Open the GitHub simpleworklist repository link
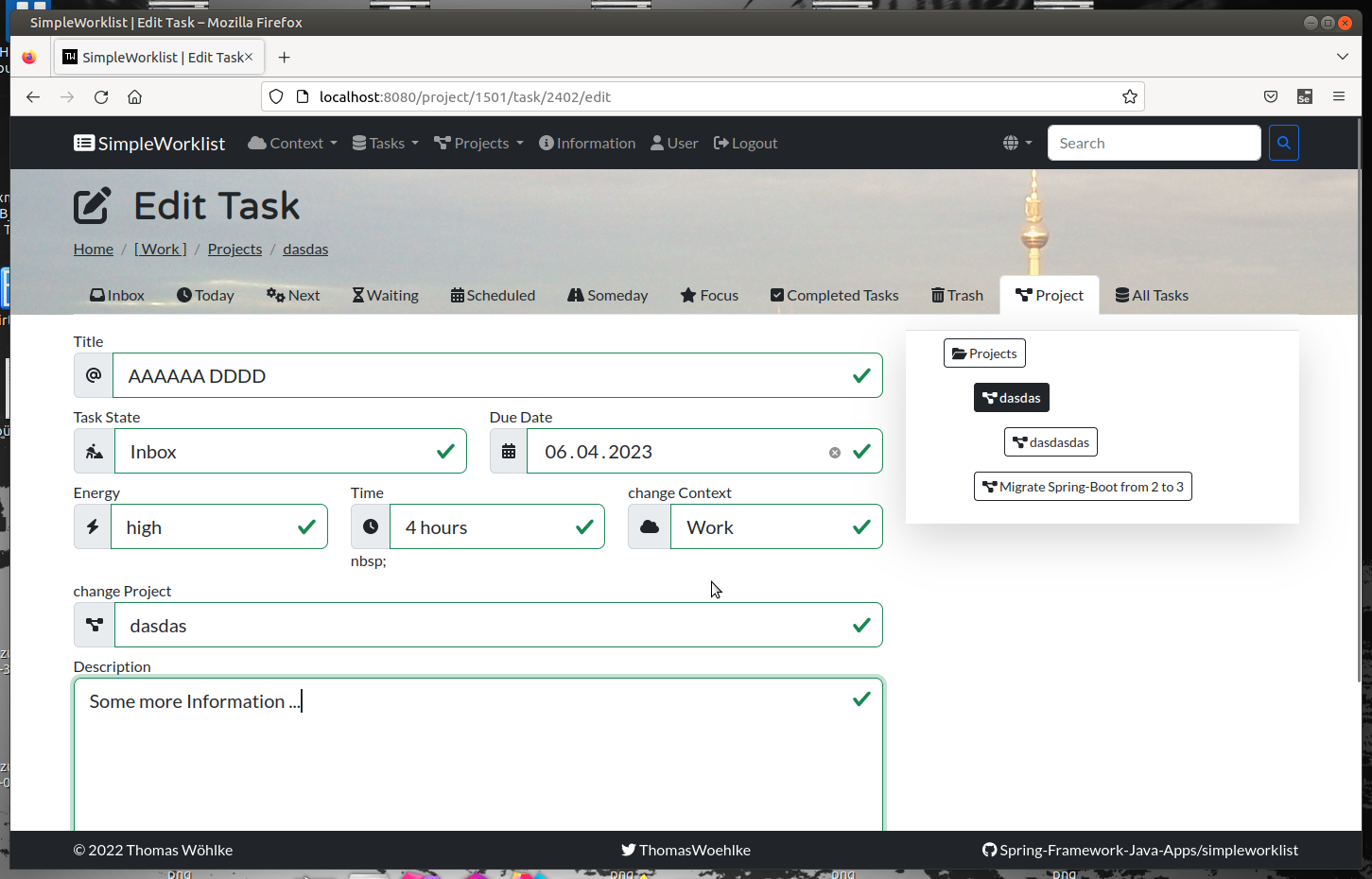Screen dimensions: 1372x879 pyautogui.click(x=1140, y=850)
